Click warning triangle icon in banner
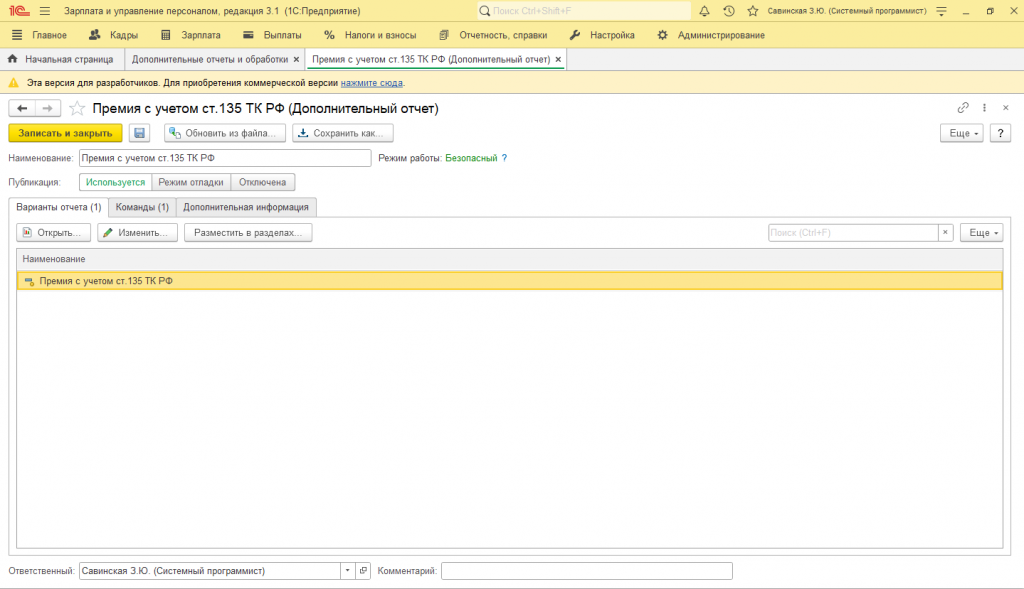 [13, 83]
